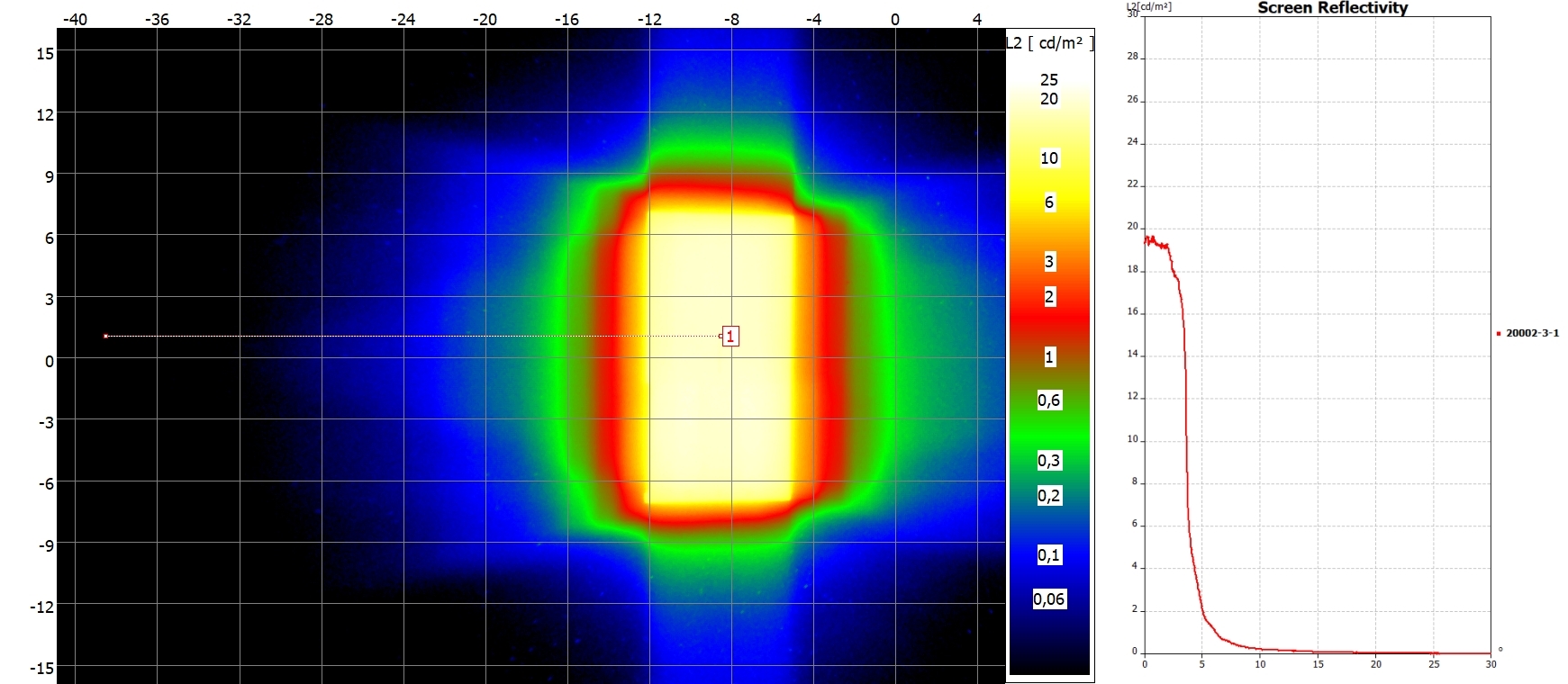Viewport: 1568px width, 684px height.
Task: Click the L2[cd/m²] y-axis unit label on the chart
Action: click(1149, 6)
